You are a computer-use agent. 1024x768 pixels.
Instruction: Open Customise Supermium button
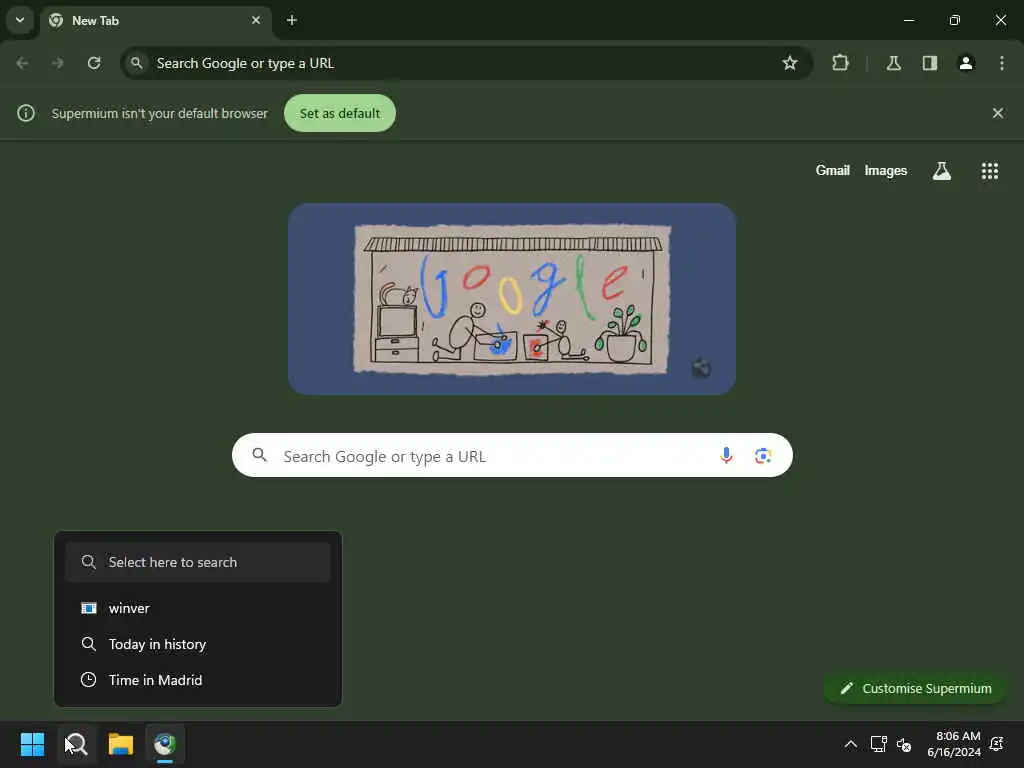(x=915, y=688)
